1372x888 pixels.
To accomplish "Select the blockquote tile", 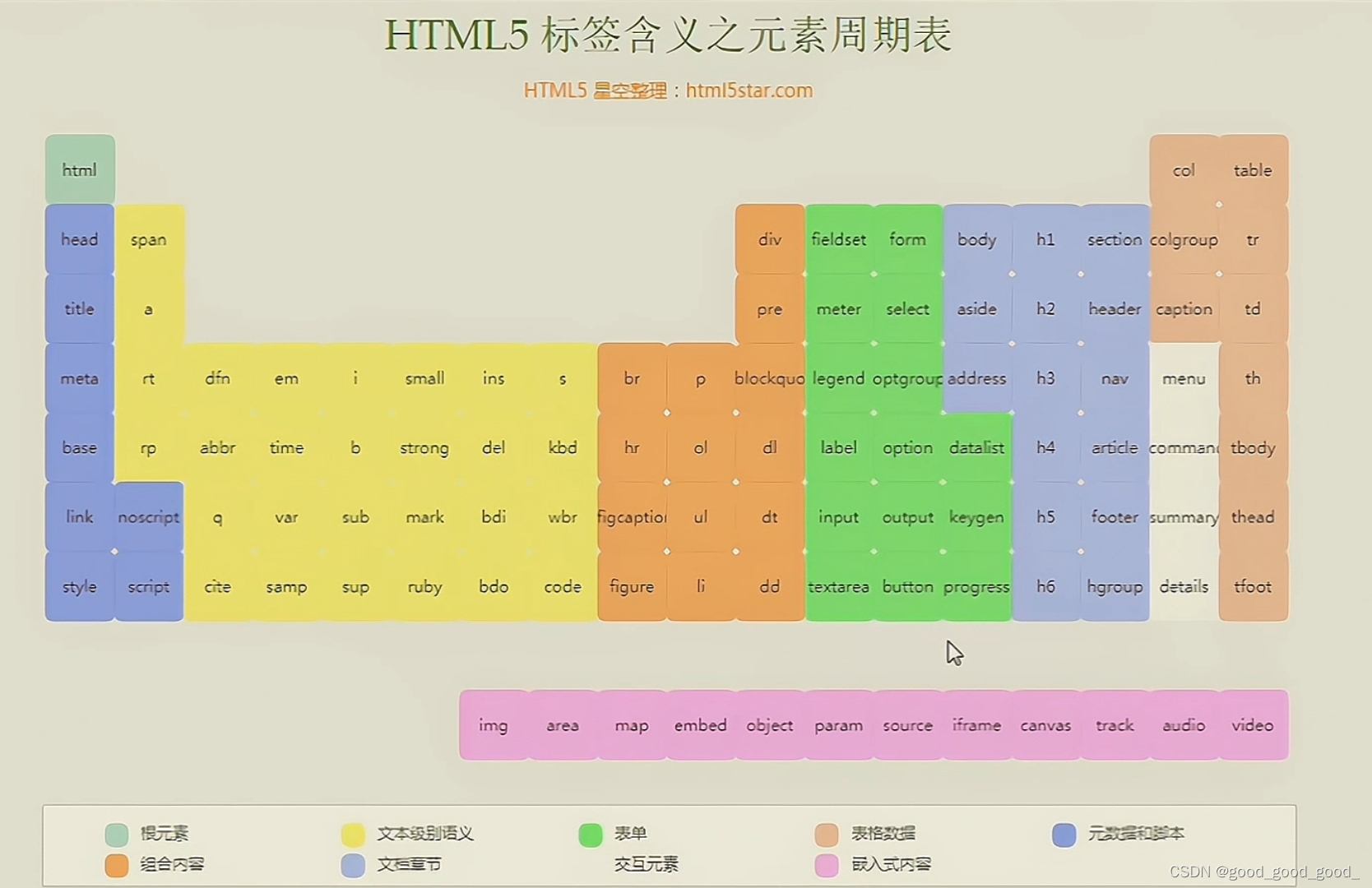I will point(770,378).
